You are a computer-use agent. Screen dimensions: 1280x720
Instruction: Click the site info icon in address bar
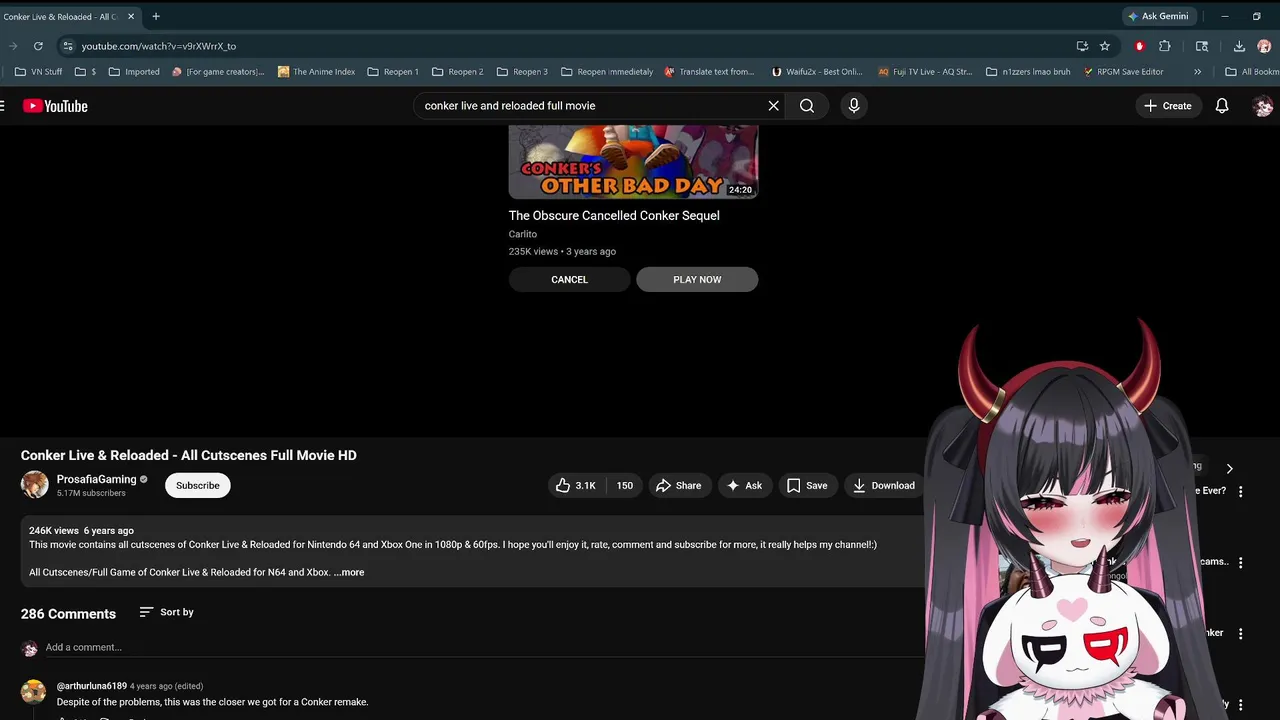point(67,46)
